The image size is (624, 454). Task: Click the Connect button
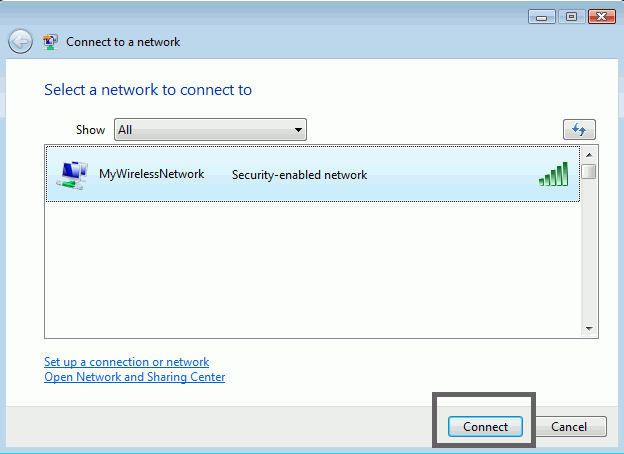click(485, 427)
